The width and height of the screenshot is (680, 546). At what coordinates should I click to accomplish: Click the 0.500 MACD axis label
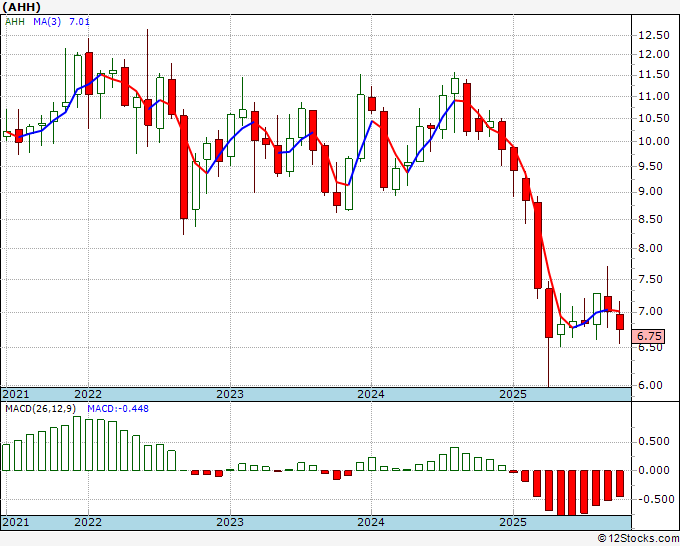point(654,441)
